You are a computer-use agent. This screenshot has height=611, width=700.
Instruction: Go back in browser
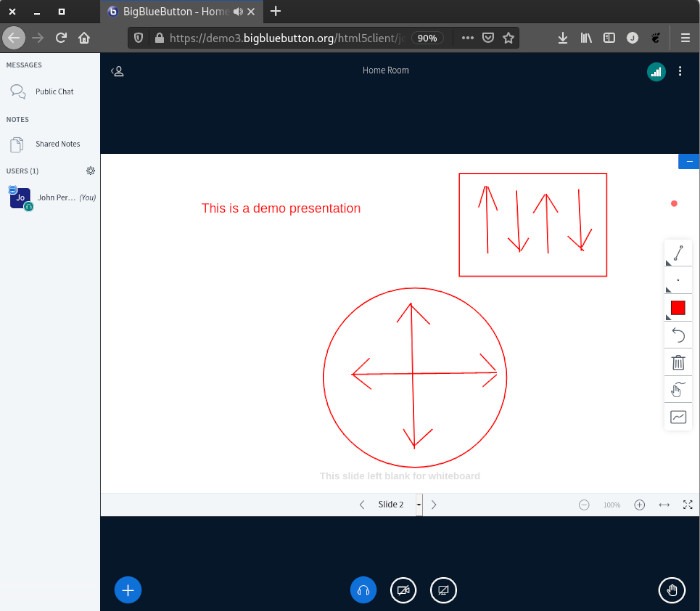tap(14, 38)
